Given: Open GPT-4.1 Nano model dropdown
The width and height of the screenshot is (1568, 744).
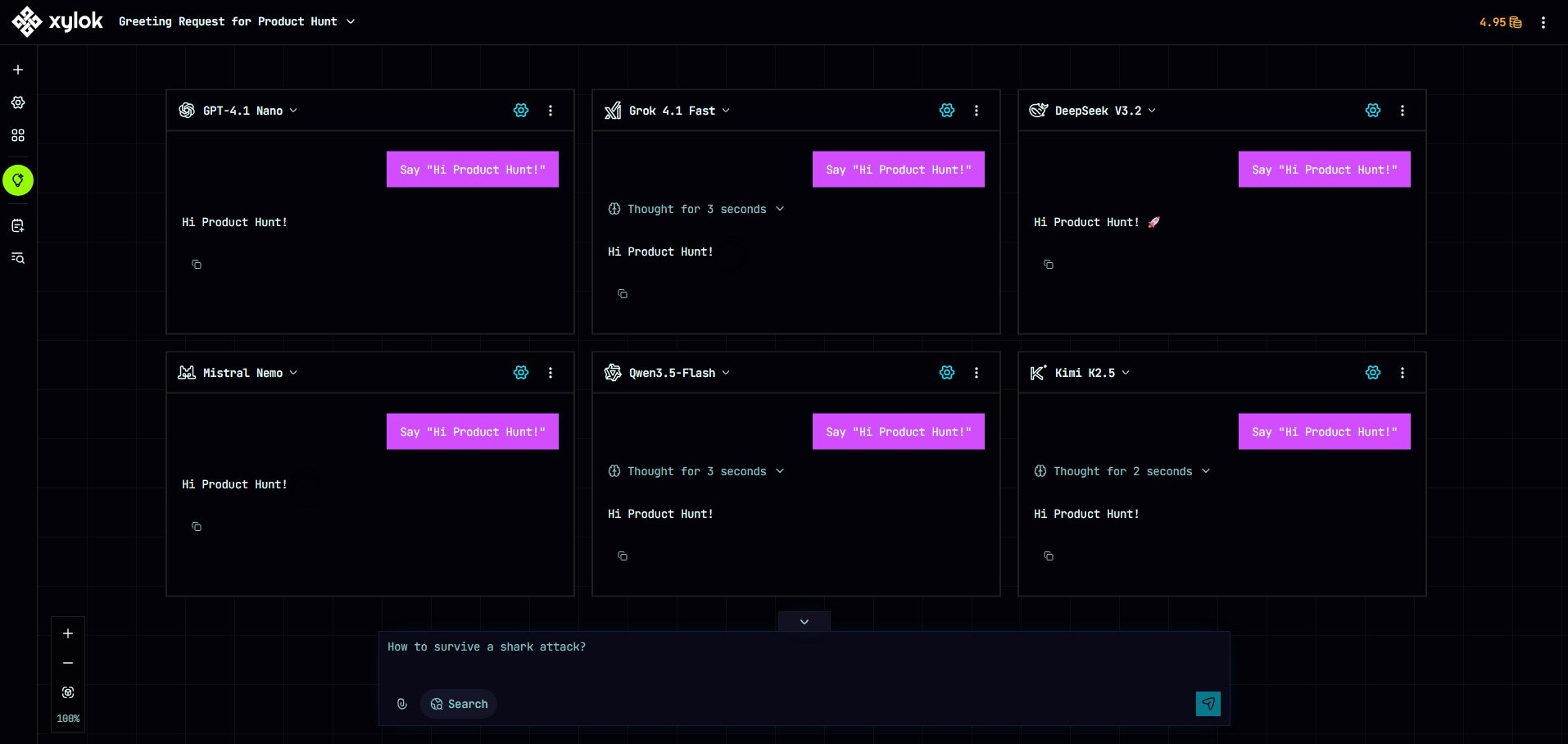Looking at the screenshot, I should pyautogui.click(x=250, y=111).
